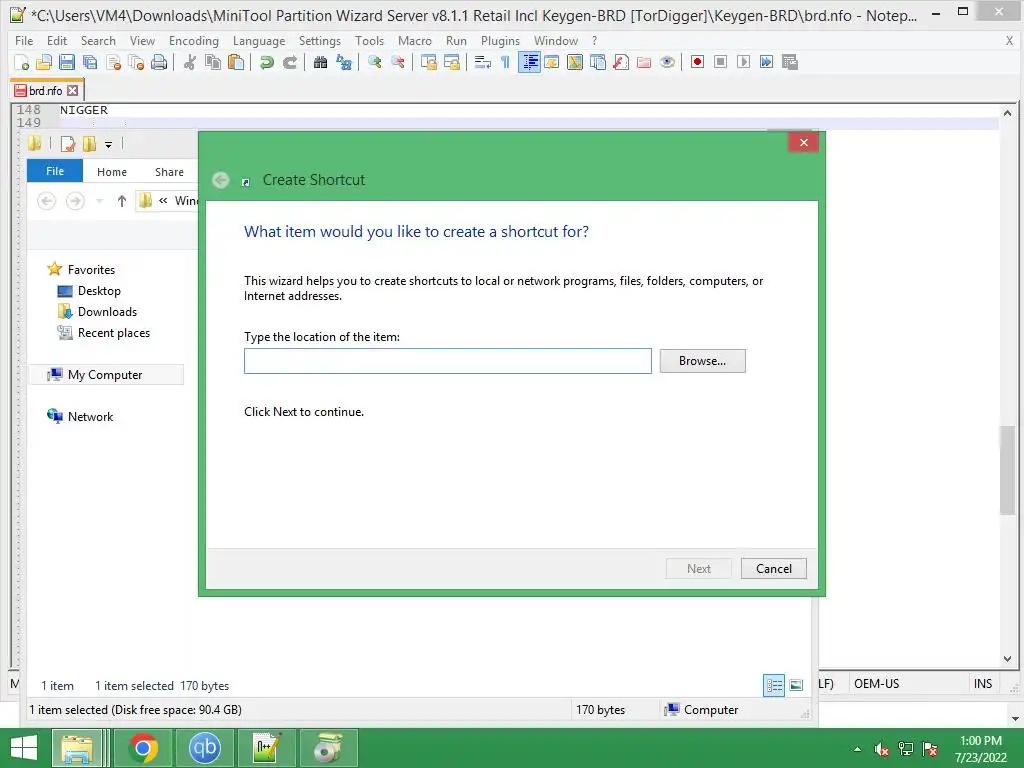
Task: Click the Open file icon in Notepad++ toolbar
Action: (44, 62)
